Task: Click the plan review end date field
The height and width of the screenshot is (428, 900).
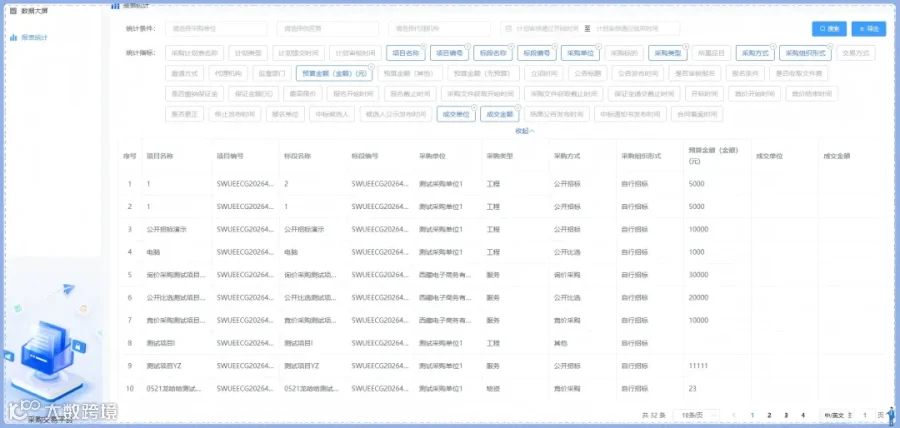Action: click(x=628, y=29)
